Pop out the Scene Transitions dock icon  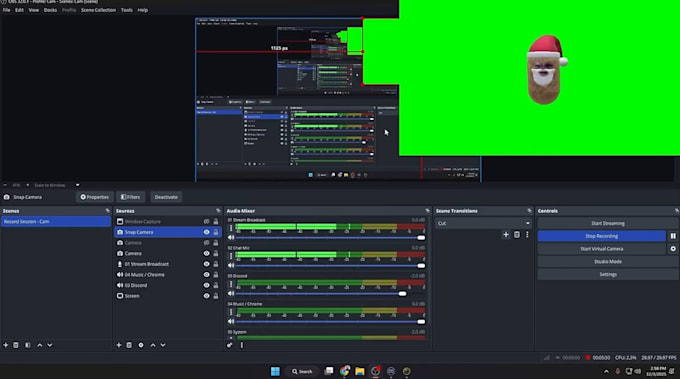coord(529,211)
